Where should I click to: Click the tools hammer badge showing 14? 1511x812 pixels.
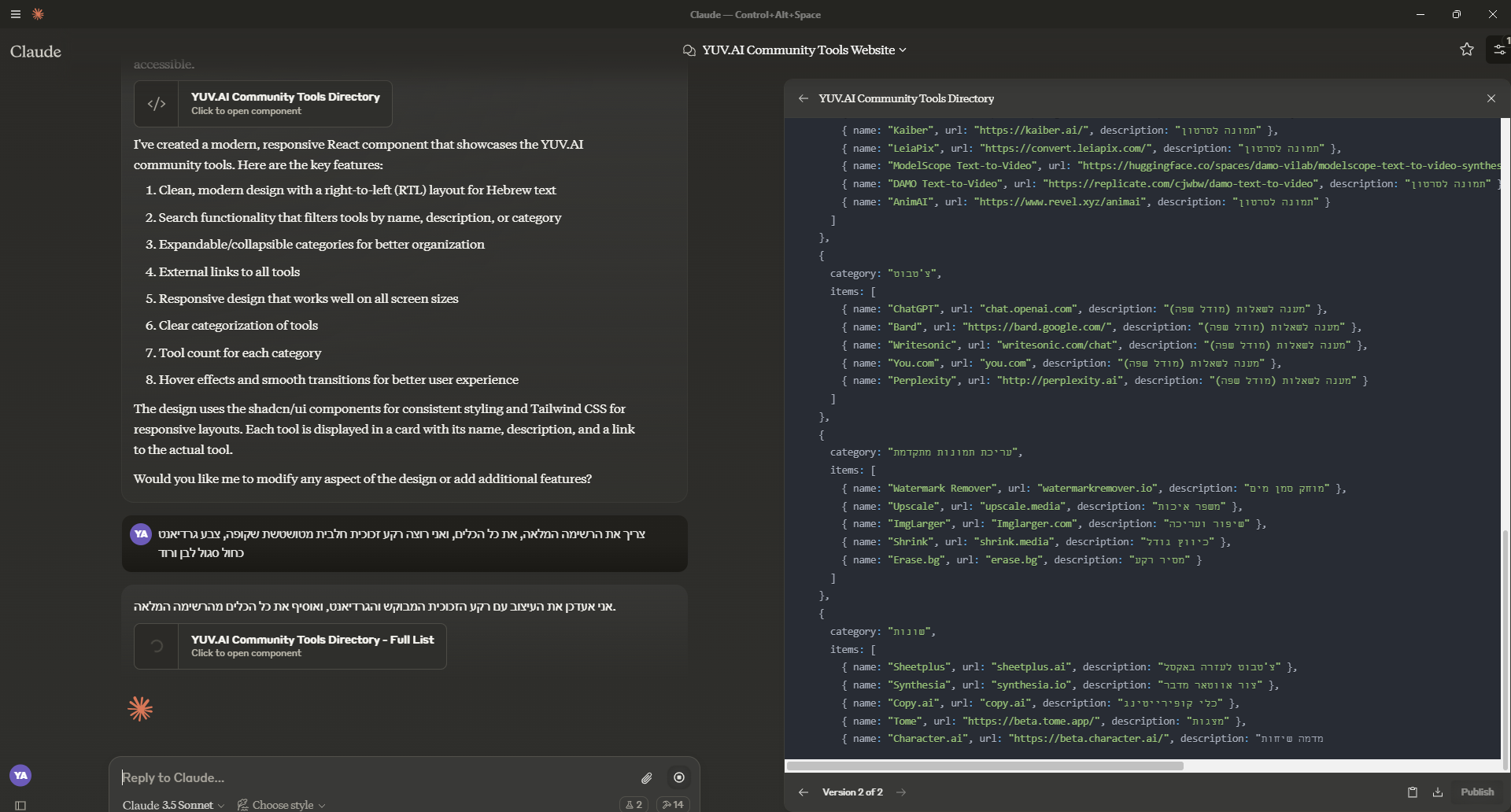point(672,804)
